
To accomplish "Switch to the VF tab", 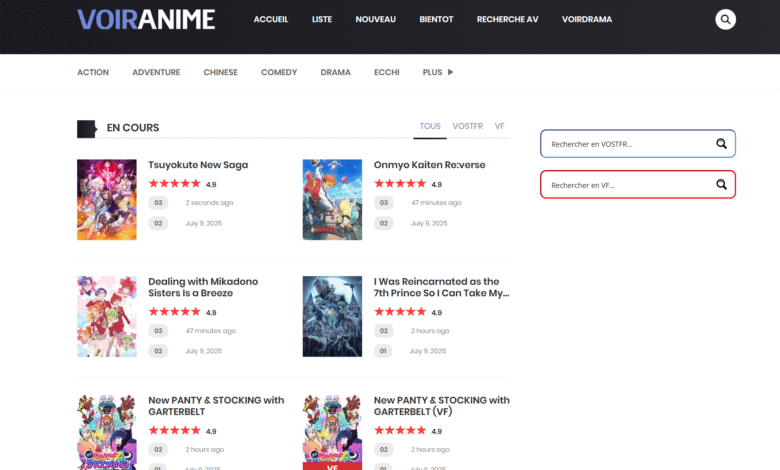I will pos(499,126).
